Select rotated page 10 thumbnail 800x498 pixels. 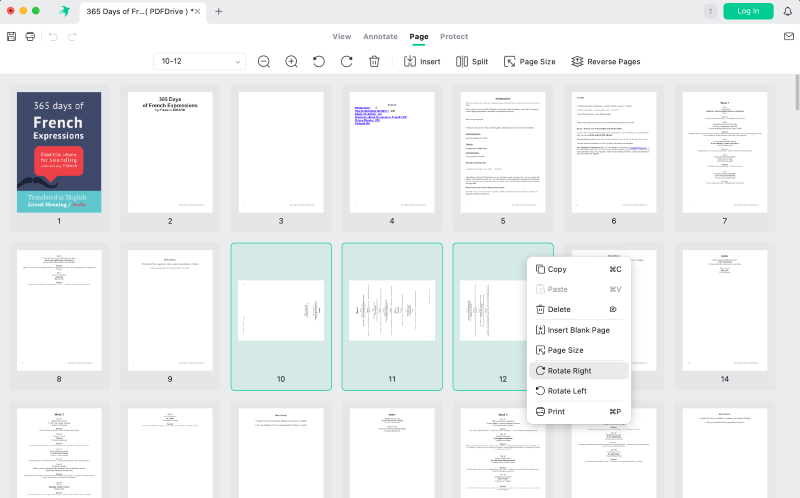pyautogui.click(x=281, y=310)
